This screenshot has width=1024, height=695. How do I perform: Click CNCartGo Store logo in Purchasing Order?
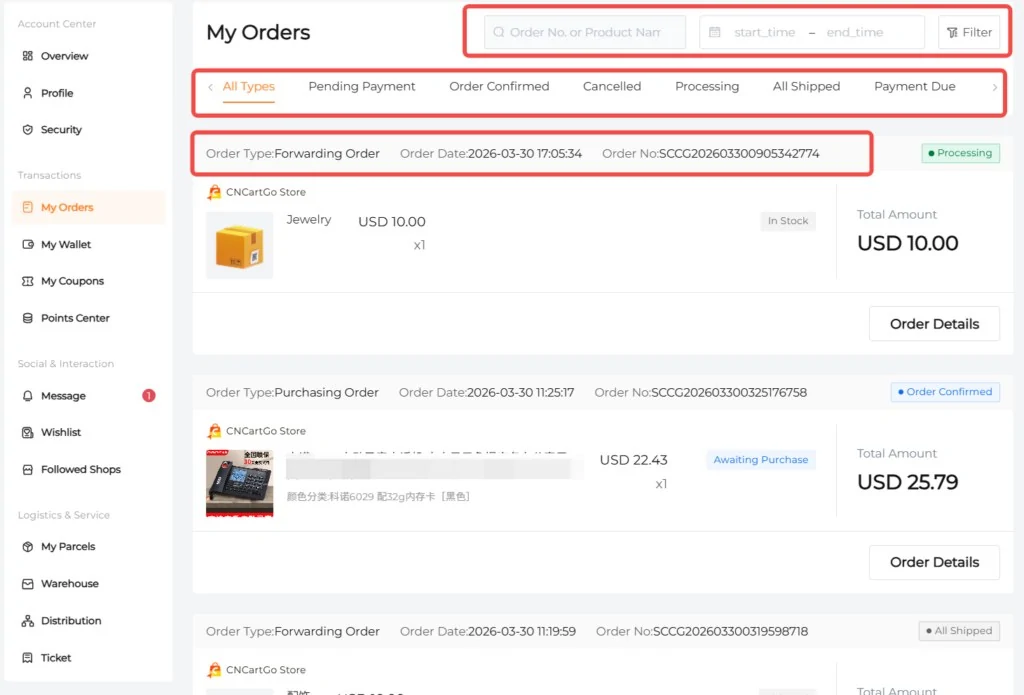pos(214,431)
